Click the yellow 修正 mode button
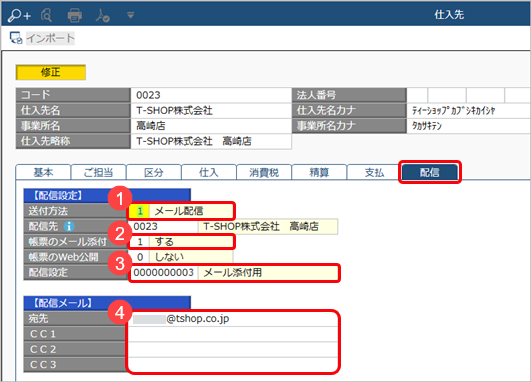Screen dimensions: 531x382 coord(50,72)
